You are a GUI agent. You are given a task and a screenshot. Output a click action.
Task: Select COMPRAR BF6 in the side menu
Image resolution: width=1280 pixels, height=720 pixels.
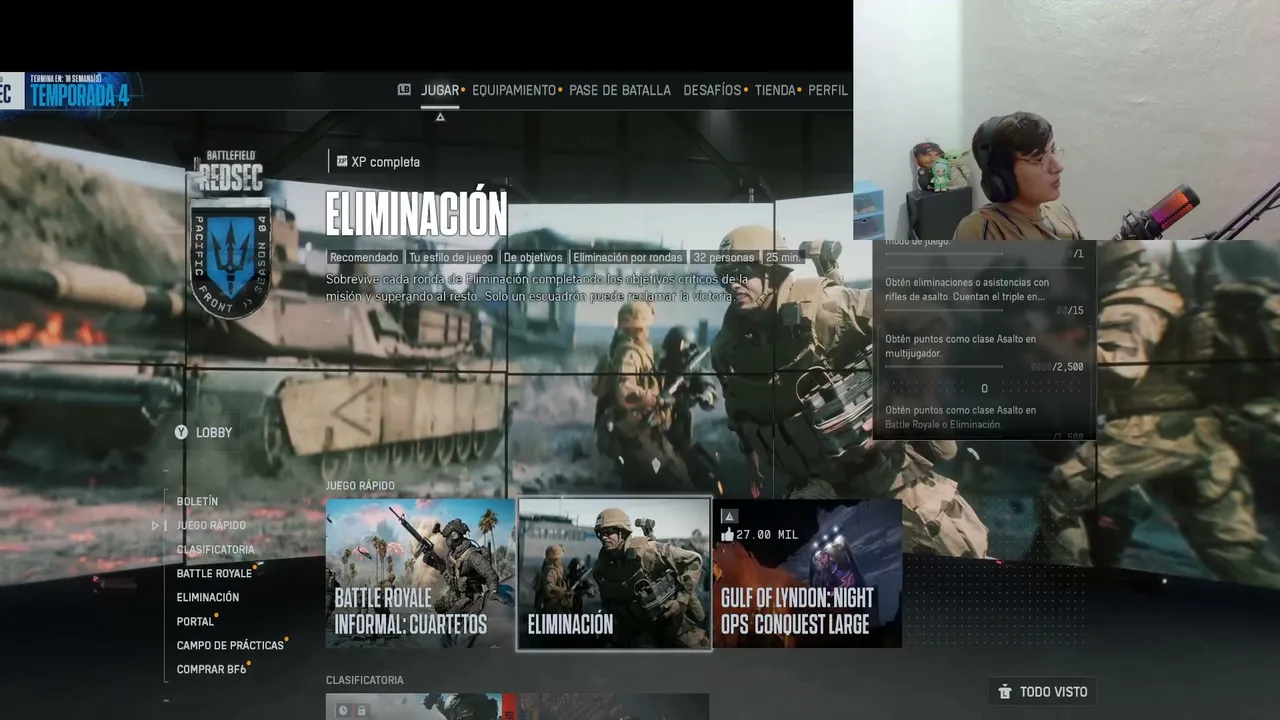(211, 669)
